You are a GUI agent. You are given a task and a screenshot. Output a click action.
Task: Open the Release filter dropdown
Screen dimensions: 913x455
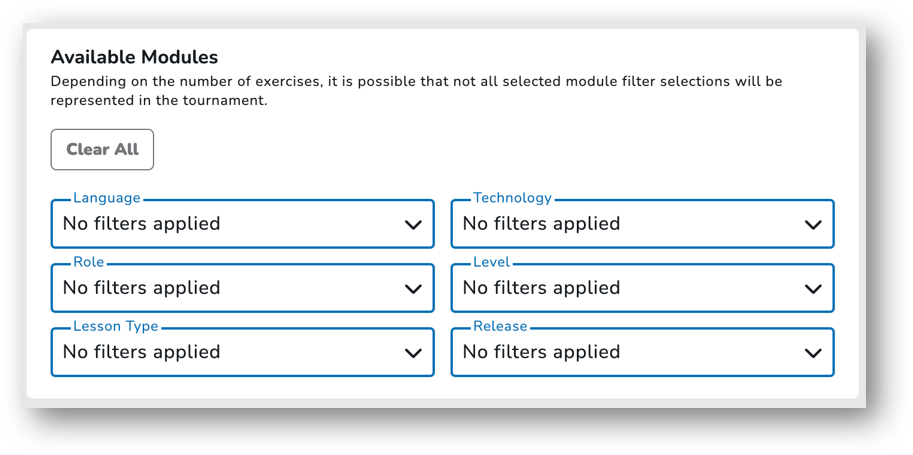[642, 352]
